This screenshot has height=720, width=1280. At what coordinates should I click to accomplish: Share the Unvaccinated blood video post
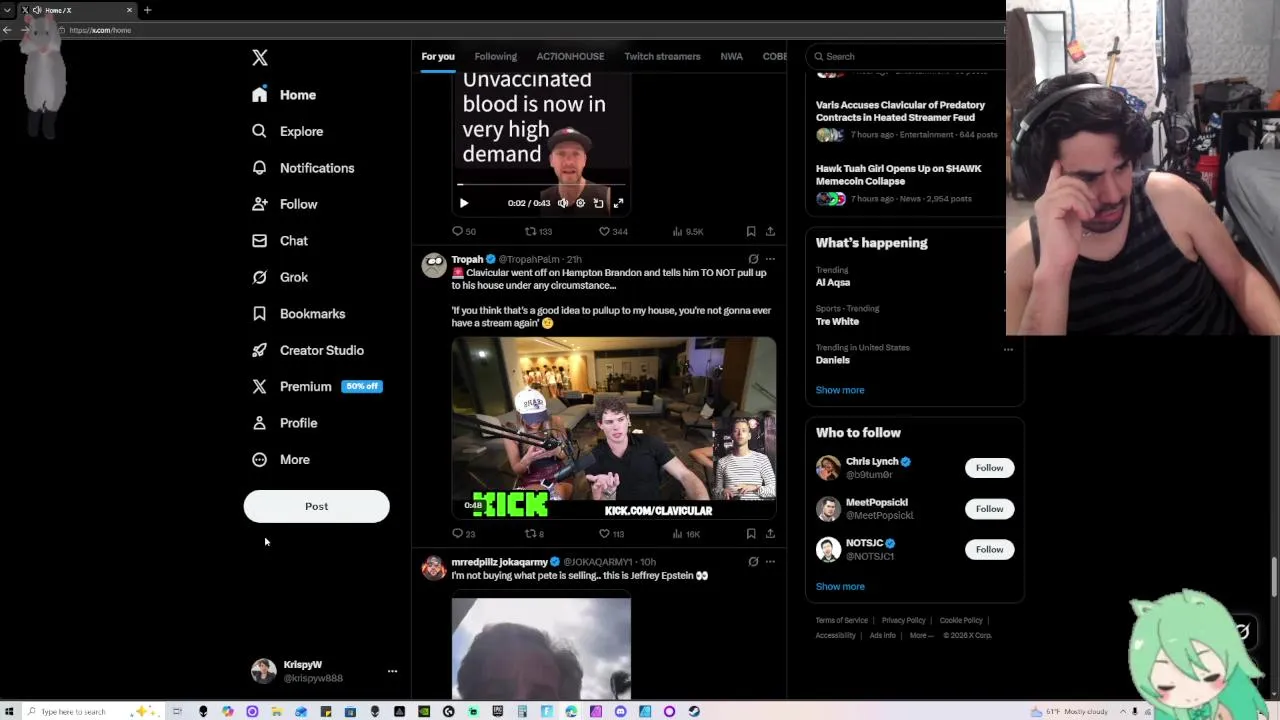pos(770,231)
